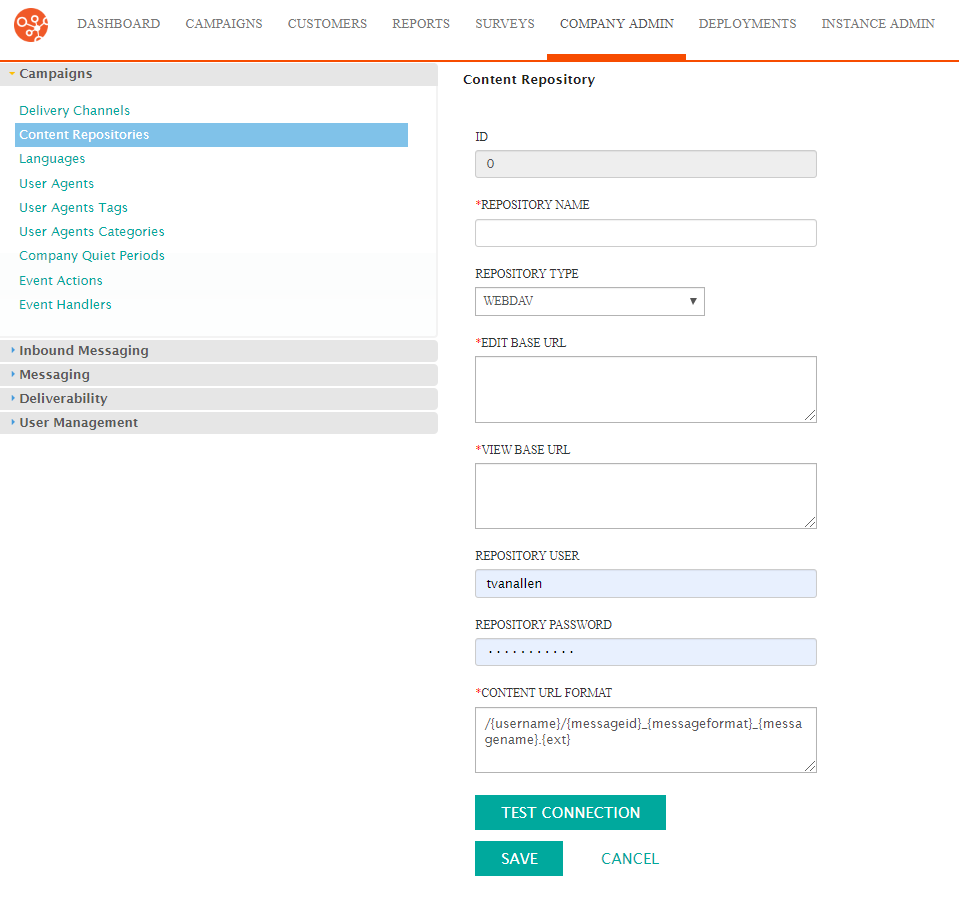Open the Event Actions link
The height and width of the screenshot is (897, 959).
pyautogui.click(x=61, y=281)
